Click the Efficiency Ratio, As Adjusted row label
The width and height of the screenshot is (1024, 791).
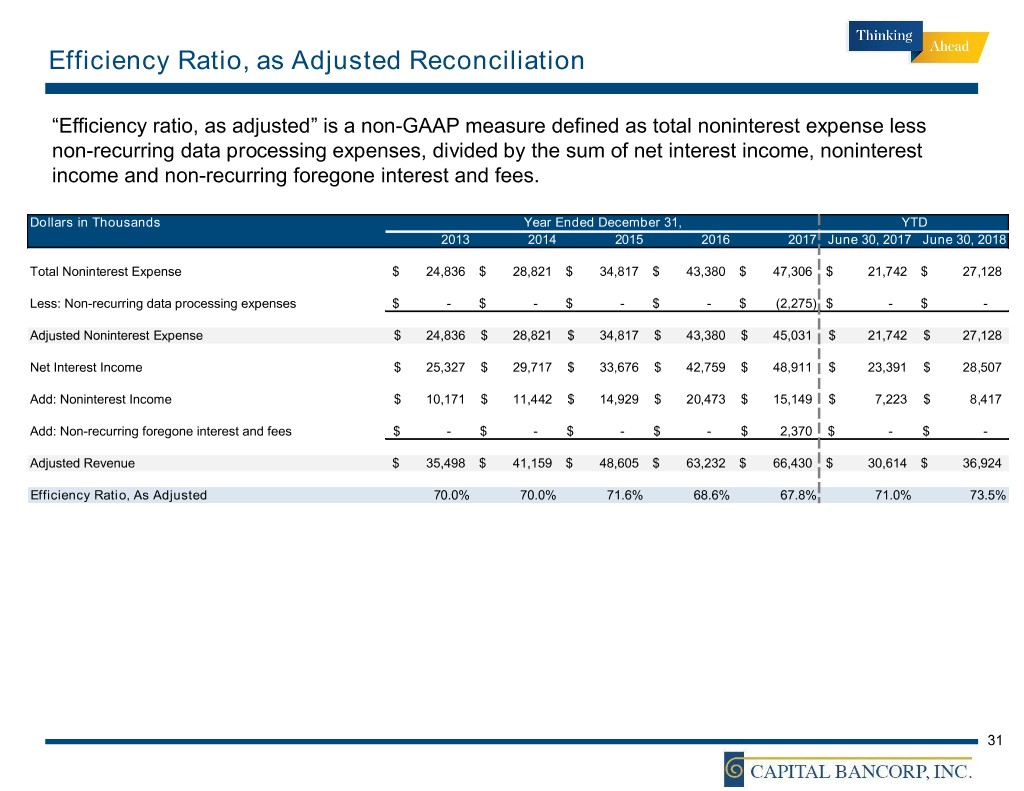[118, 495]
